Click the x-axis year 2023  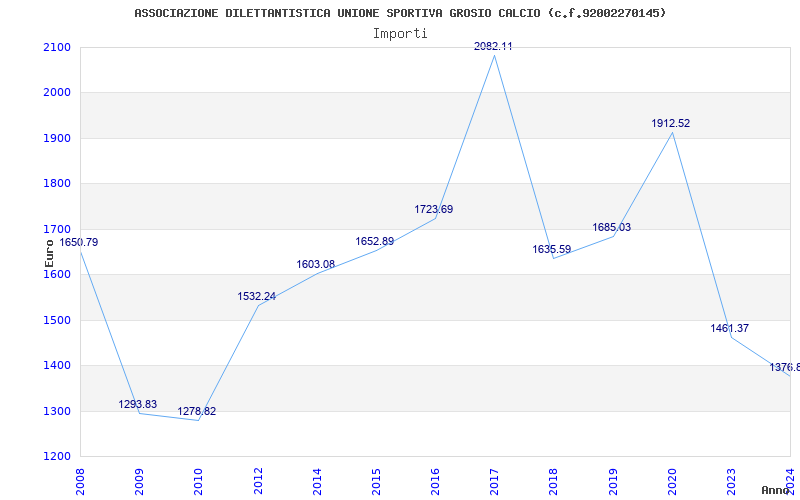pyautogui.click(x=732, y=482)
